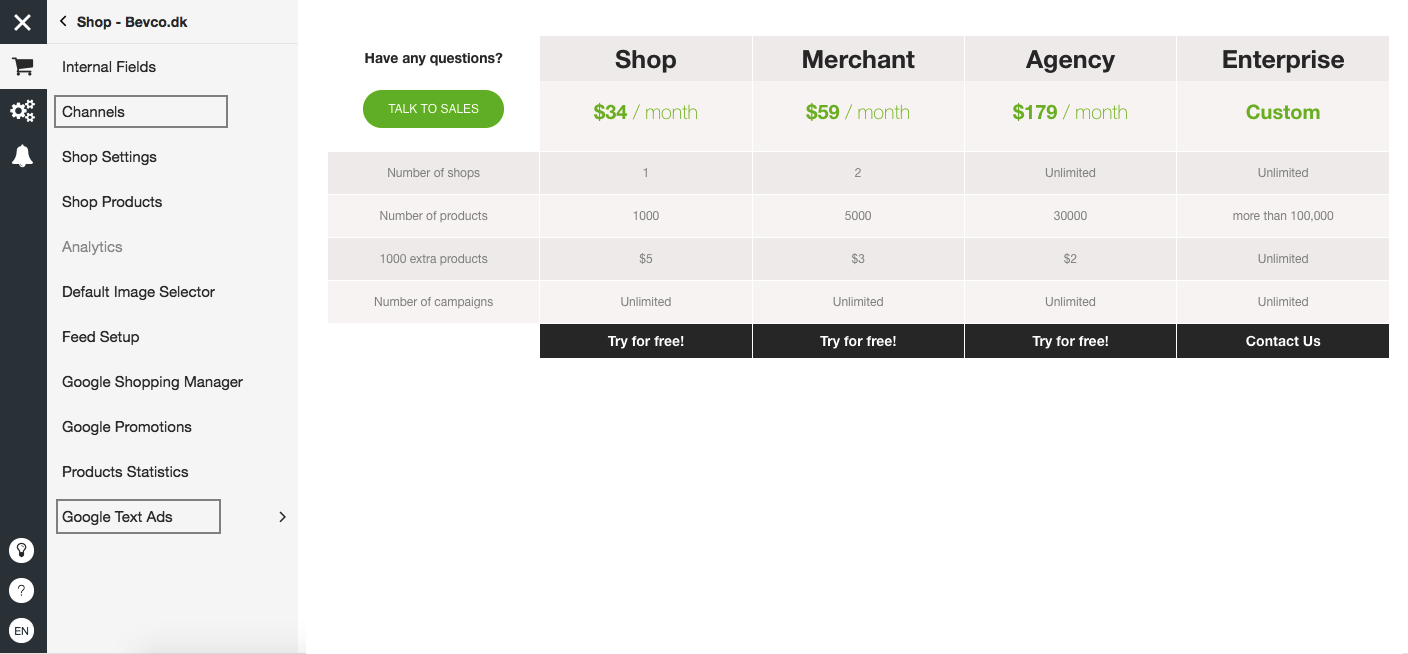
Task: Go back using Shop - Bevco.dk arrow
Action: (64, 21)
